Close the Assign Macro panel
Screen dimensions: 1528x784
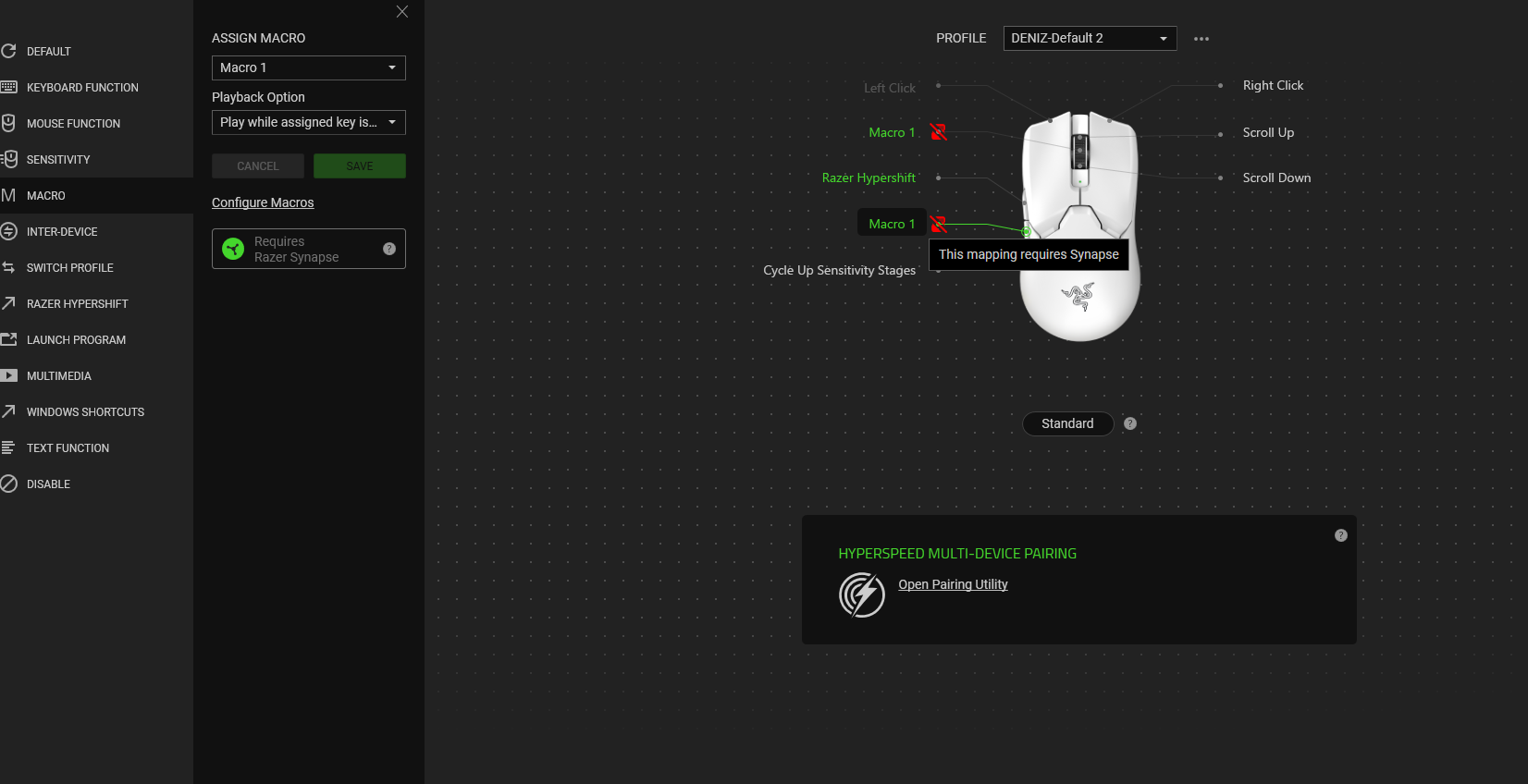coord(401,12)
